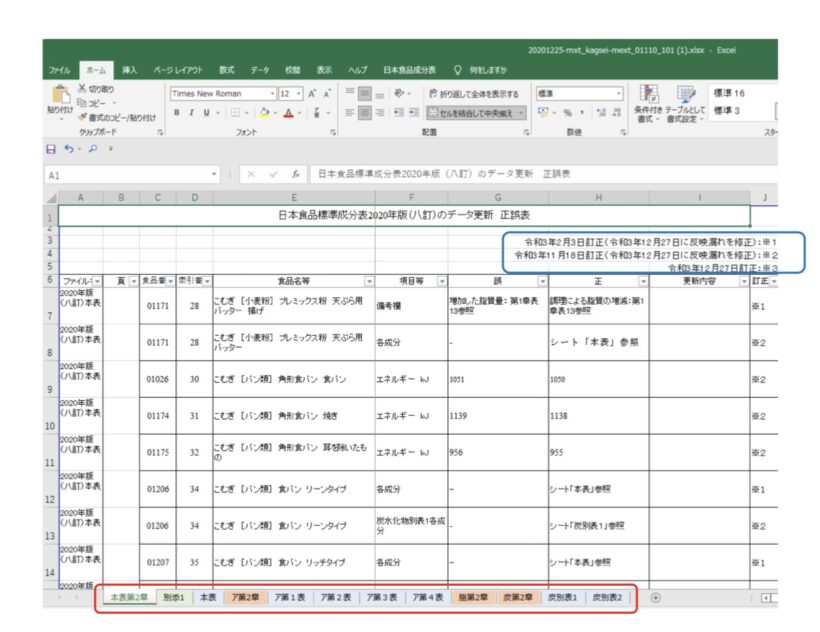Switch to the 別添1 sheet tab

tap(174, 597)
